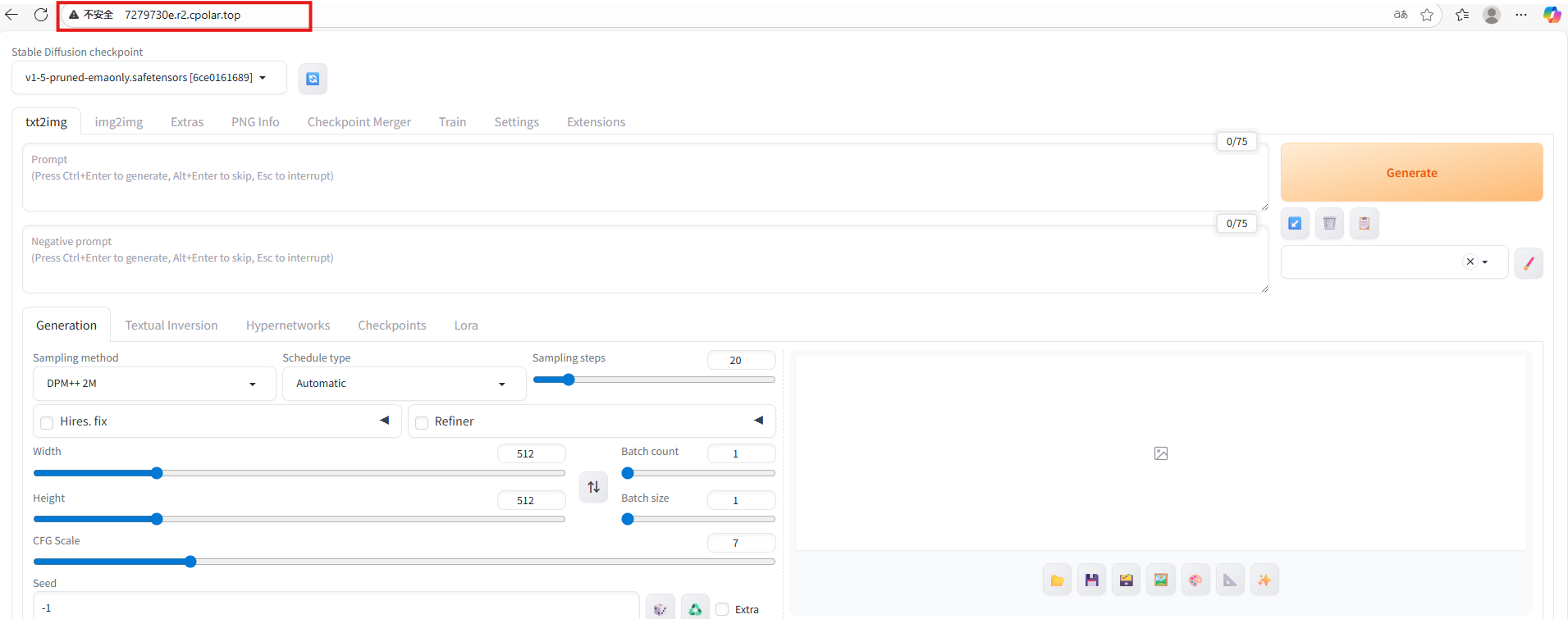Refresh the Stable Diffusion checkpoint list

[313, 79]
